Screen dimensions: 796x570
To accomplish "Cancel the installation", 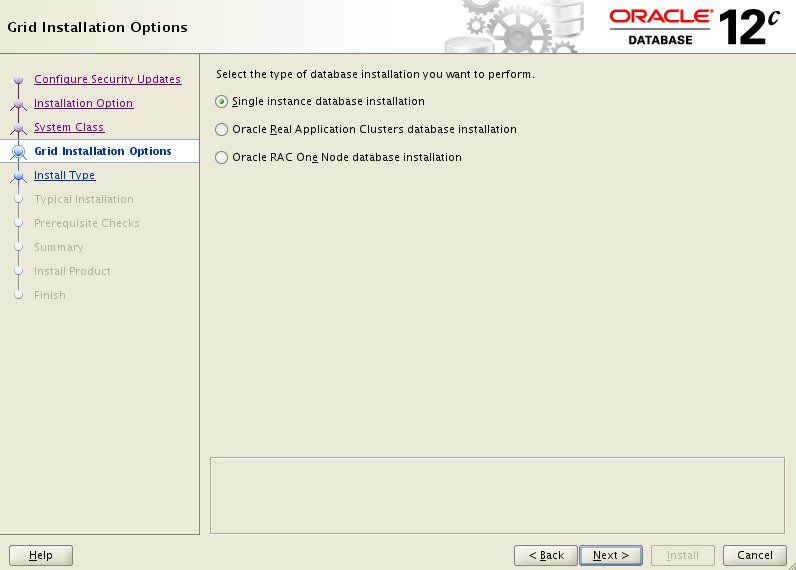I will coord(754,555).
